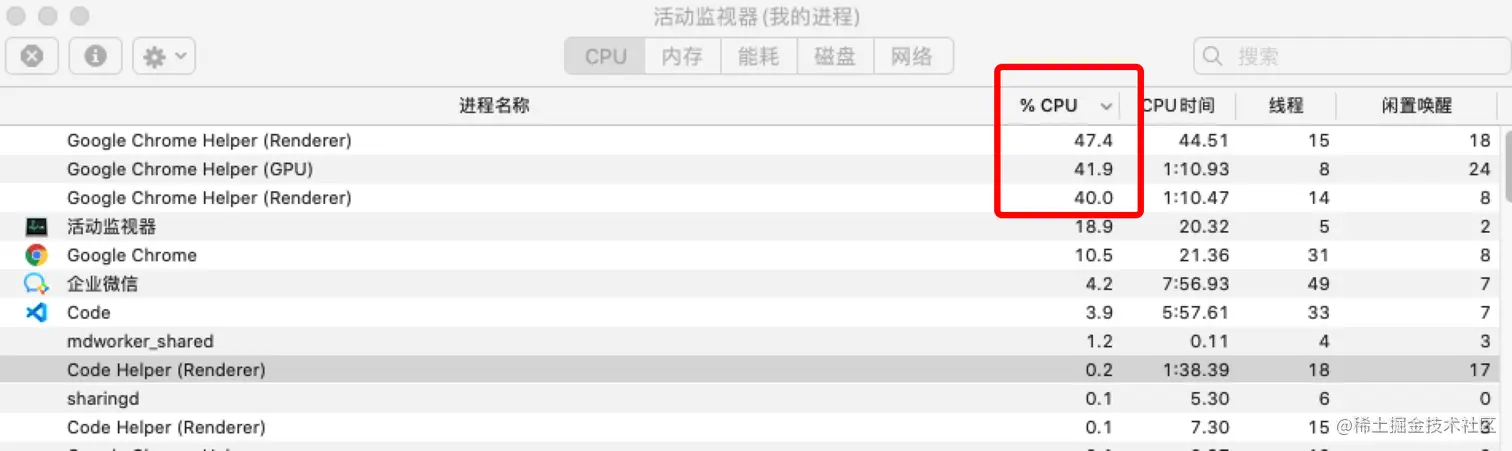
Task: Switch to the 内存 tab
Action: (x=682, y=57)
